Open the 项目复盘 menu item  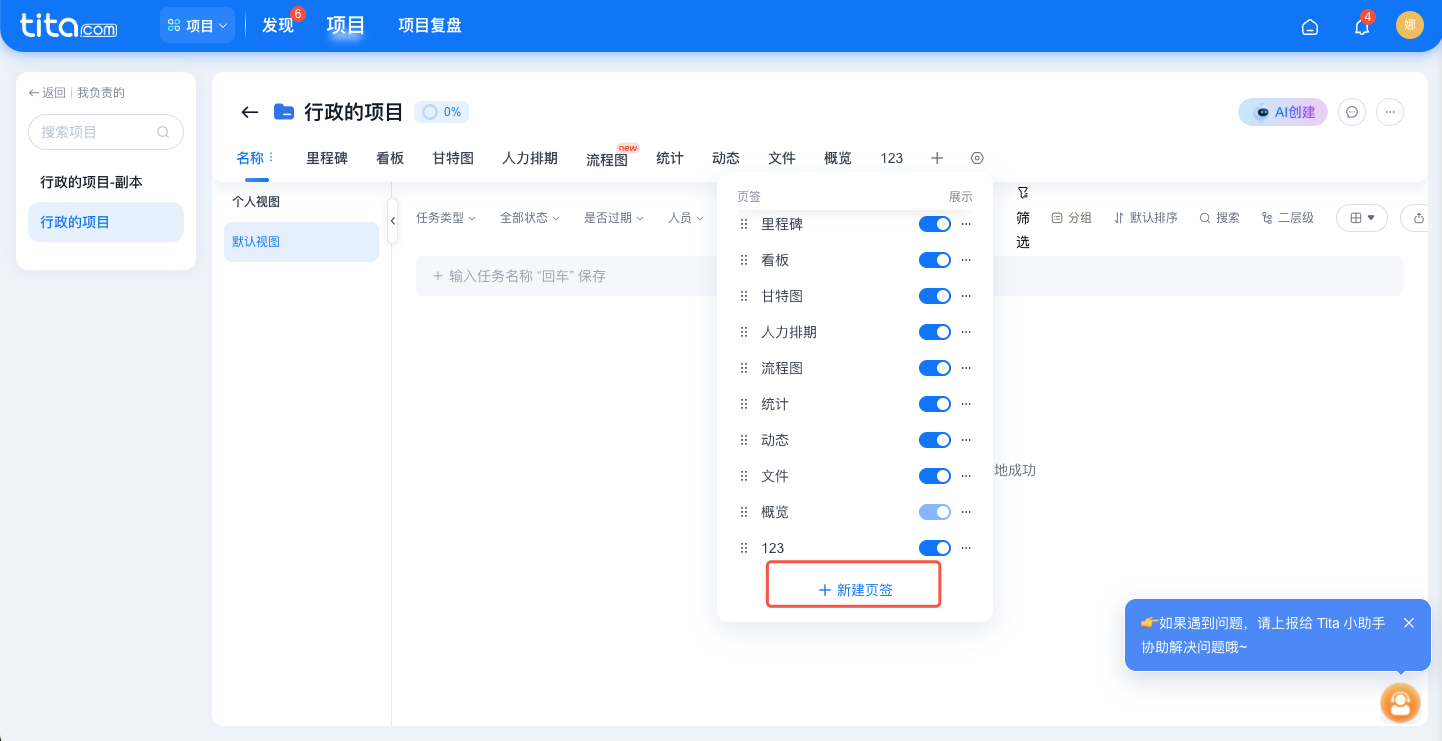tap(429, 25)
